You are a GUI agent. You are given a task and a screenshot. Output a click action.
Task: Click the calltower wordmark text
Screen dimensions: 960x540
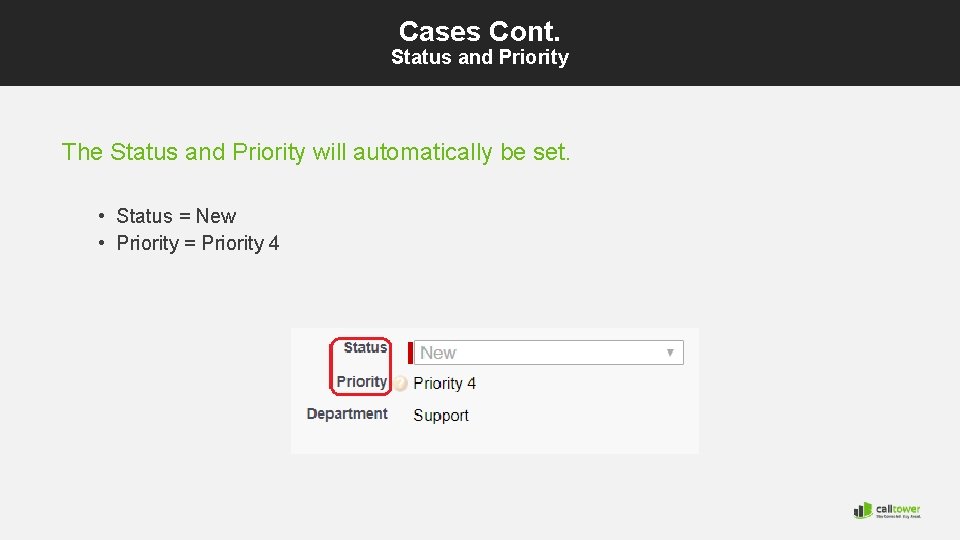(898, 509)
